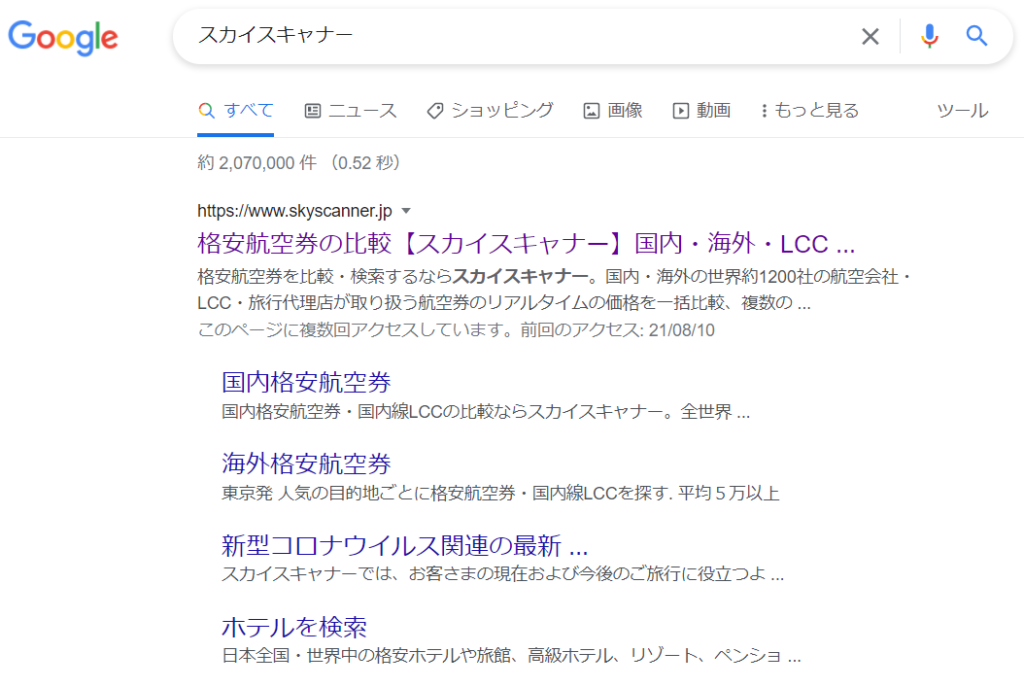
Task: Open the ショッピング tab
Action: tap(490, 110)
